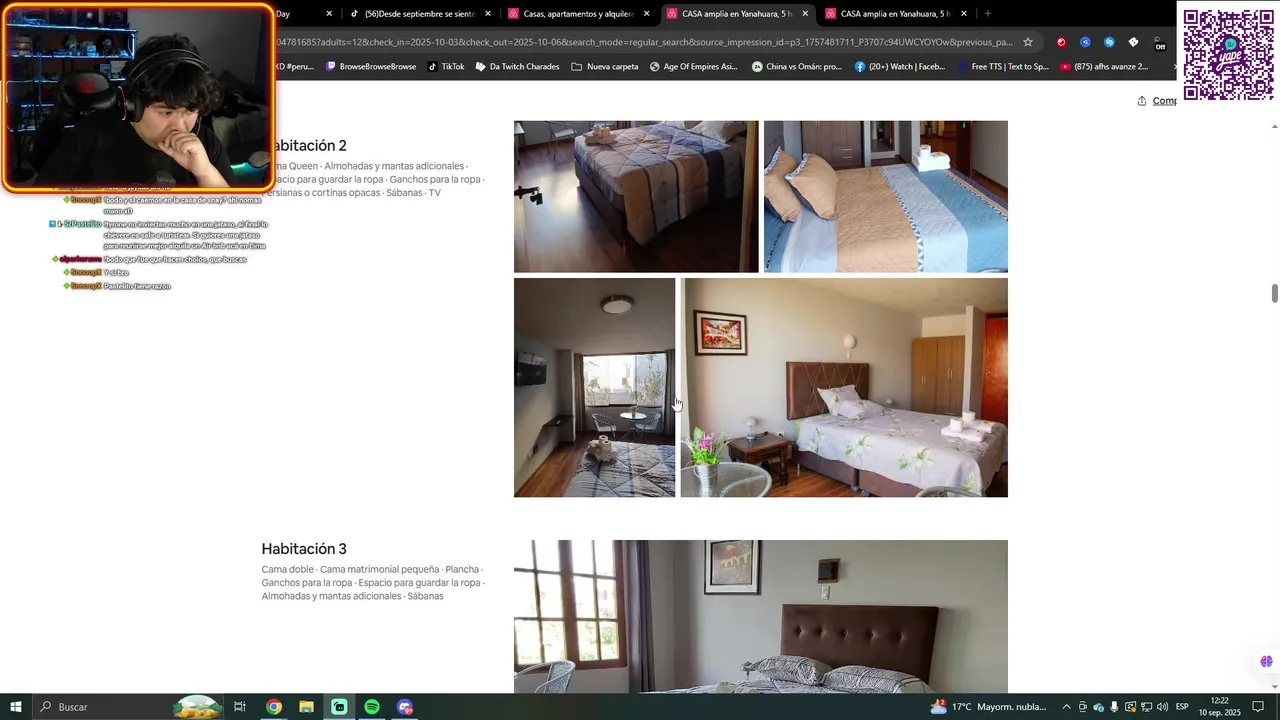Open the clock showing 12:22

[1220, 707]
